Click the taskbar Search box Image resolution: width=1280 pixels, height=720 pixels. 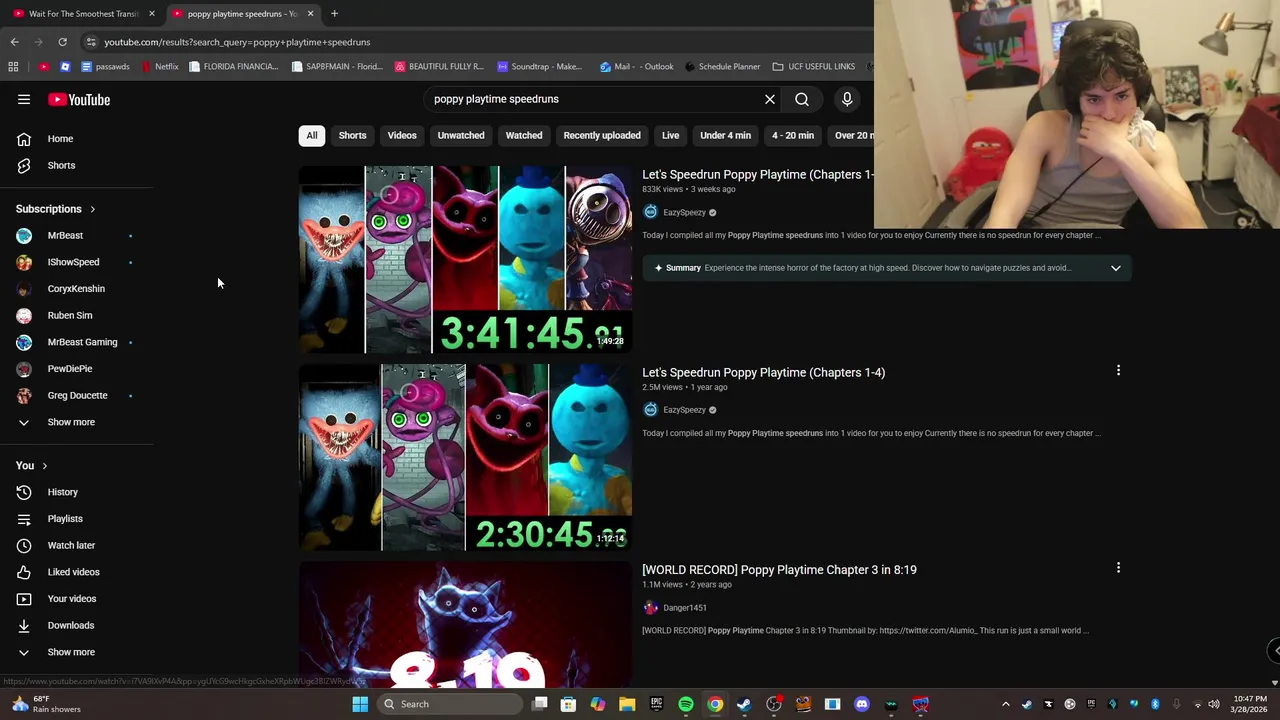450,704
